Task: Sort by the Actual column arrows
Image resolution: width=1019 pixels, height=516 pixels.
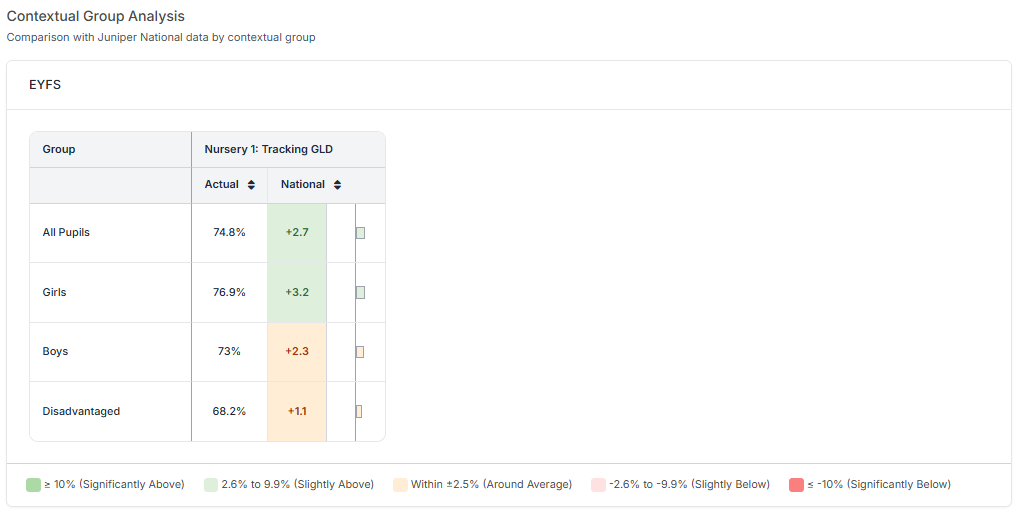Action: pyautogui.click(x=251, y=185)
